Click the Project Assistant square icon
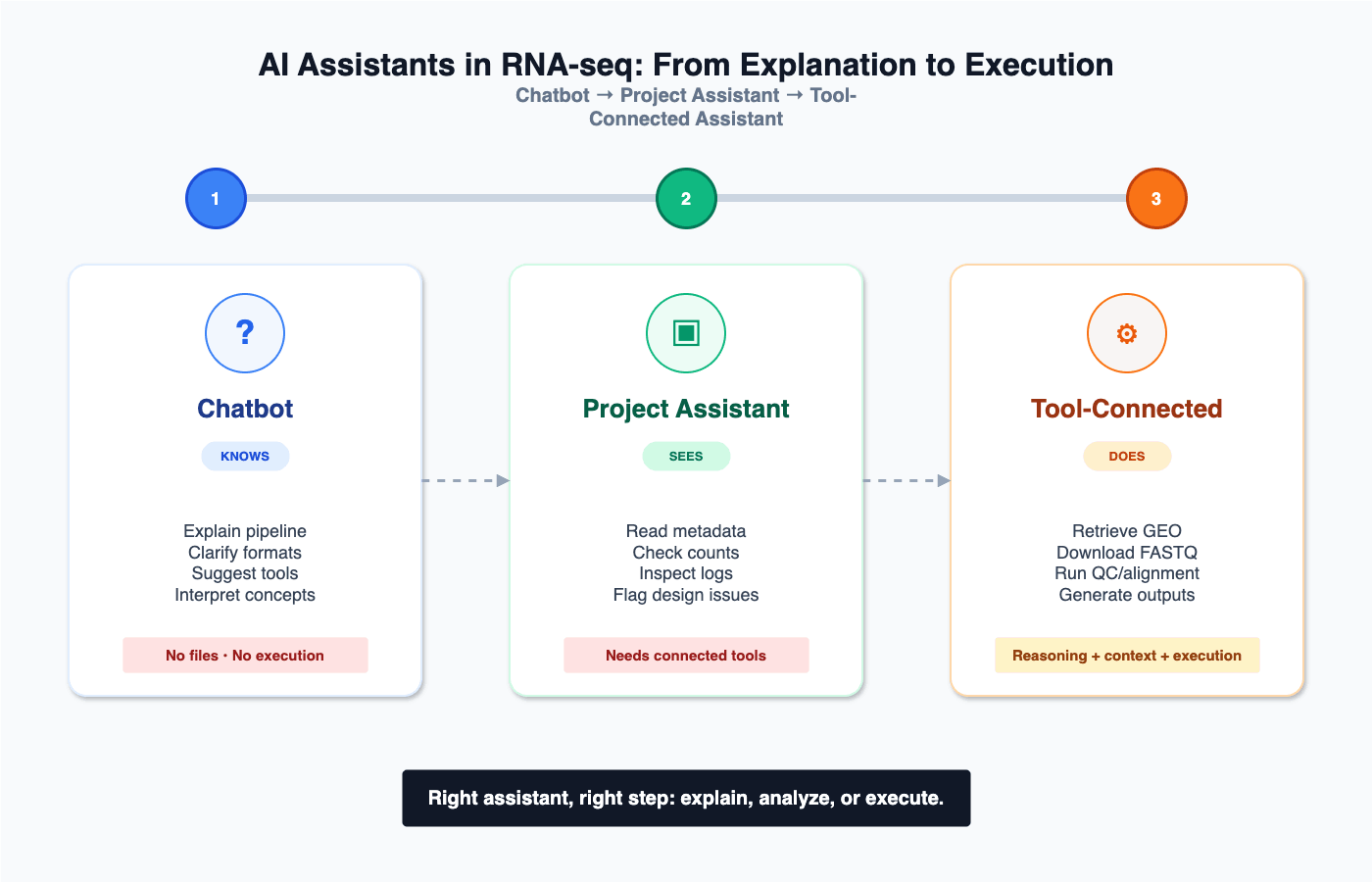The width and height of the screenshot is (1372, 882). [x=686, y=333]
